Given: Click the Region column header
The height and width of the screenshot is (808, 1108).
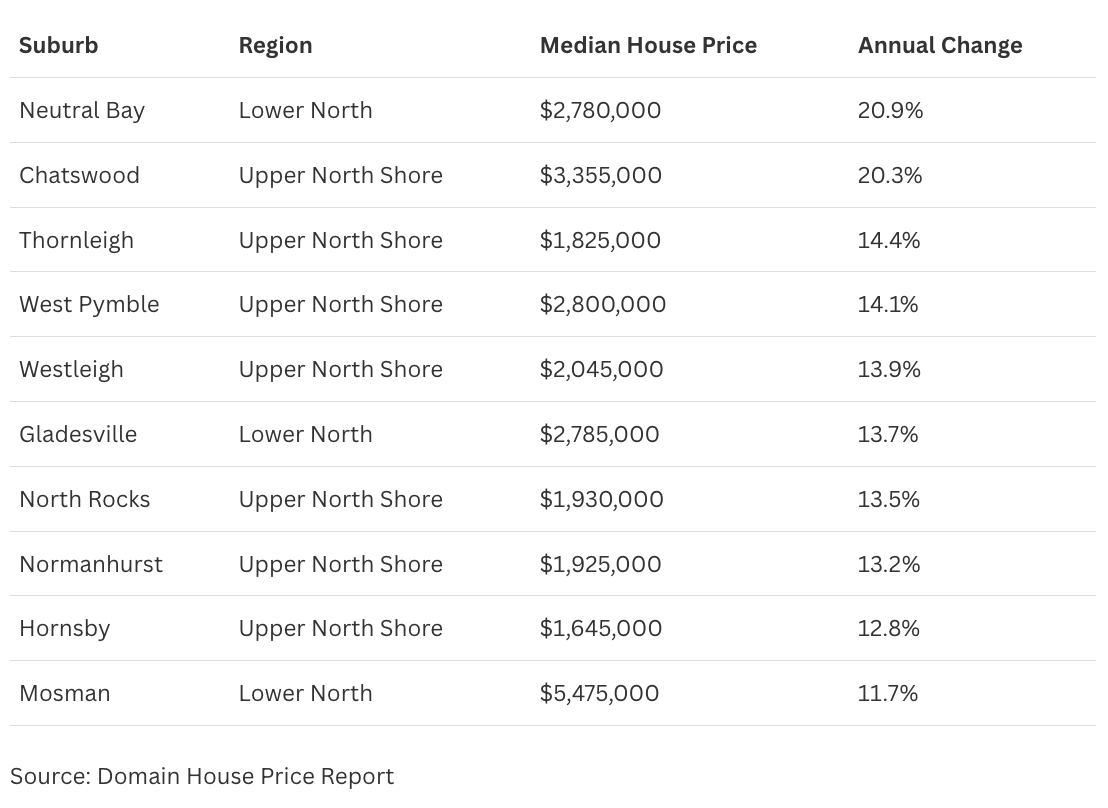Looking at the screenshot, I should pyautogui.click(x=275, y=45).
